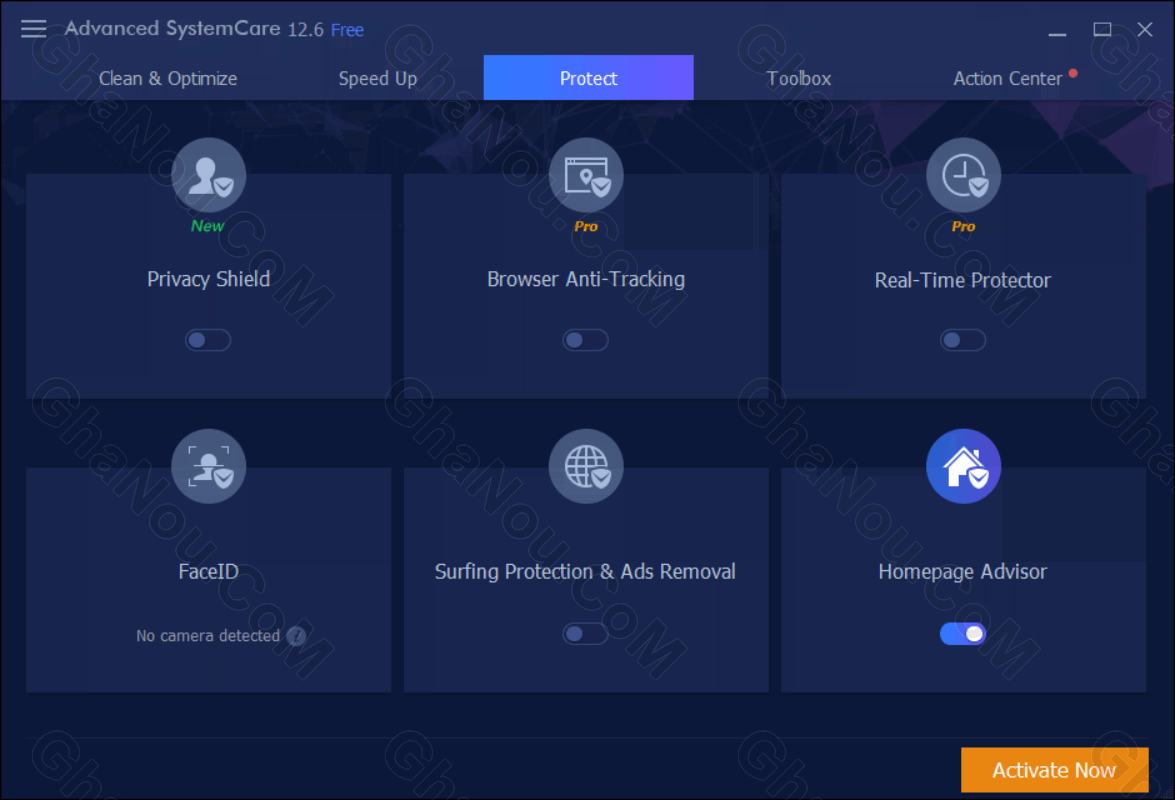
Task: Disable the Homepage Advisor toggle
Action: click(963, 634)
